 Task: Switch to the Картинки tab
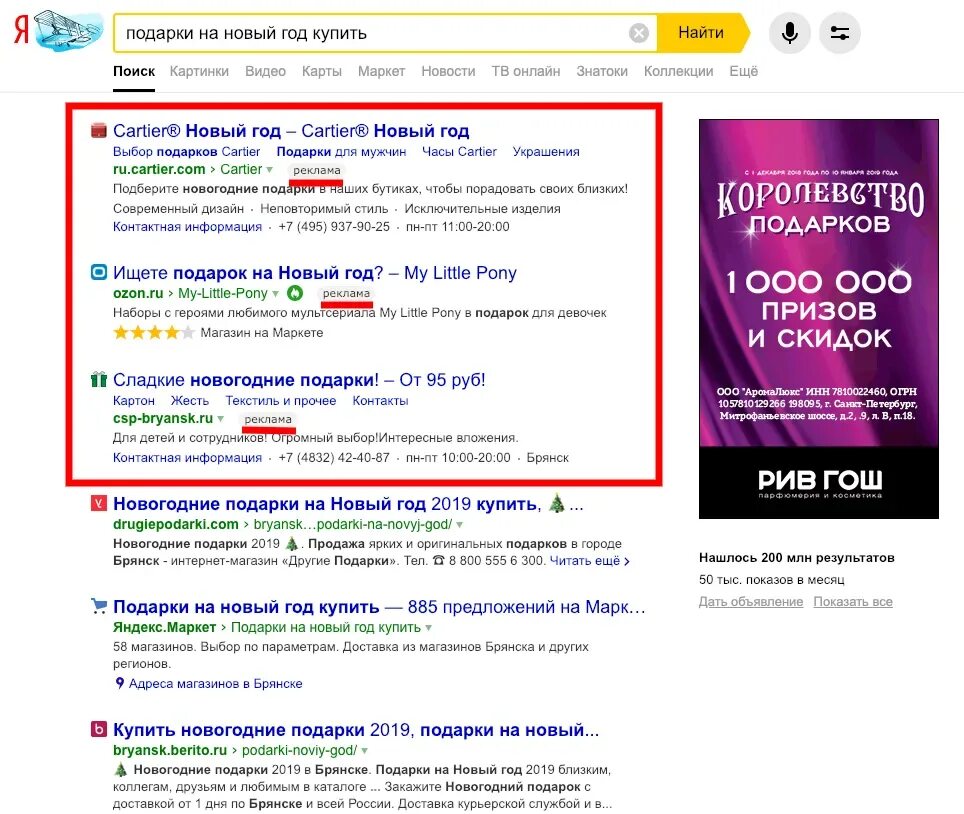199,71
